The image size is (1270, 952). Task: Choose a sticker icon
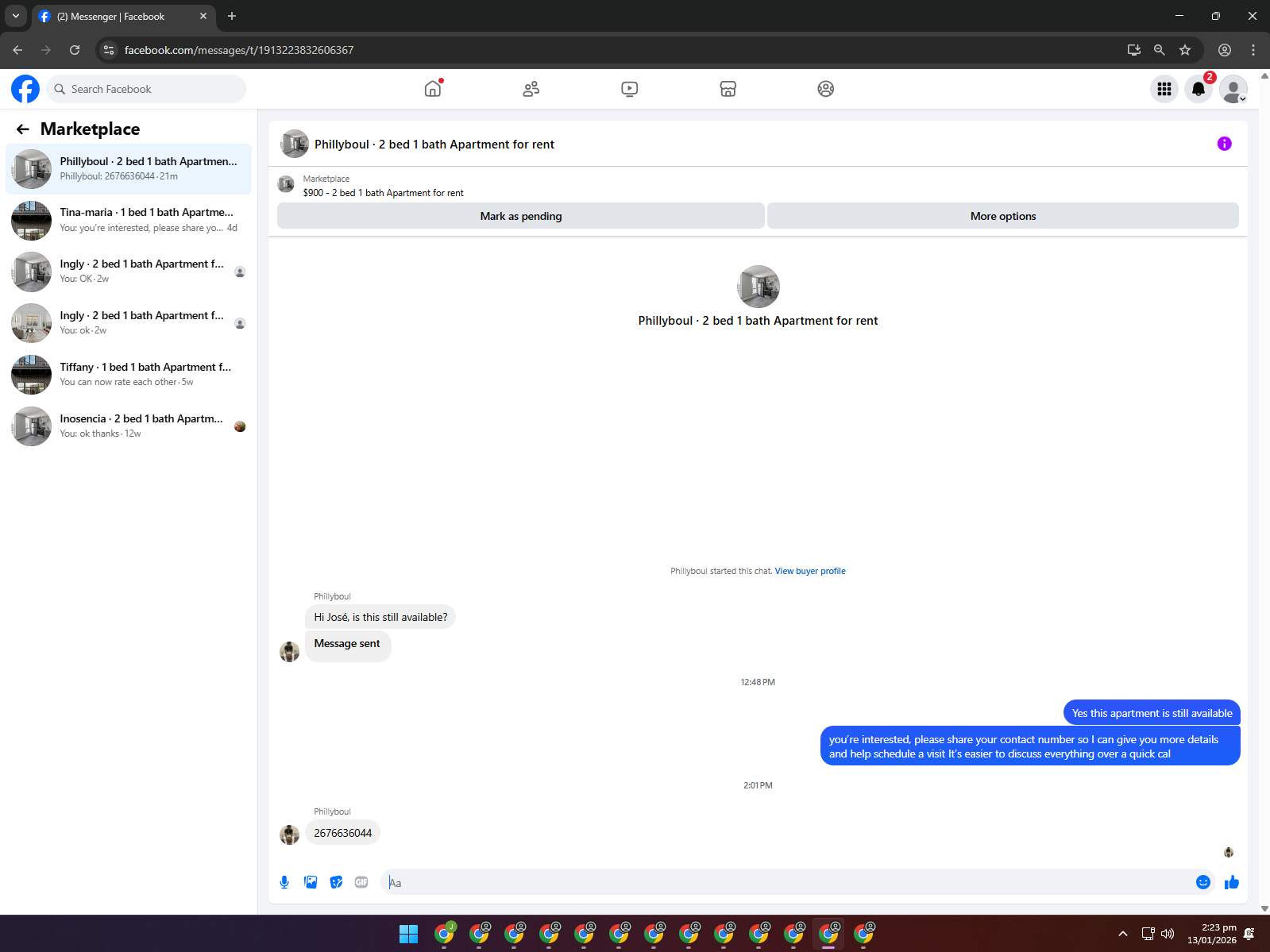(337, 882)
